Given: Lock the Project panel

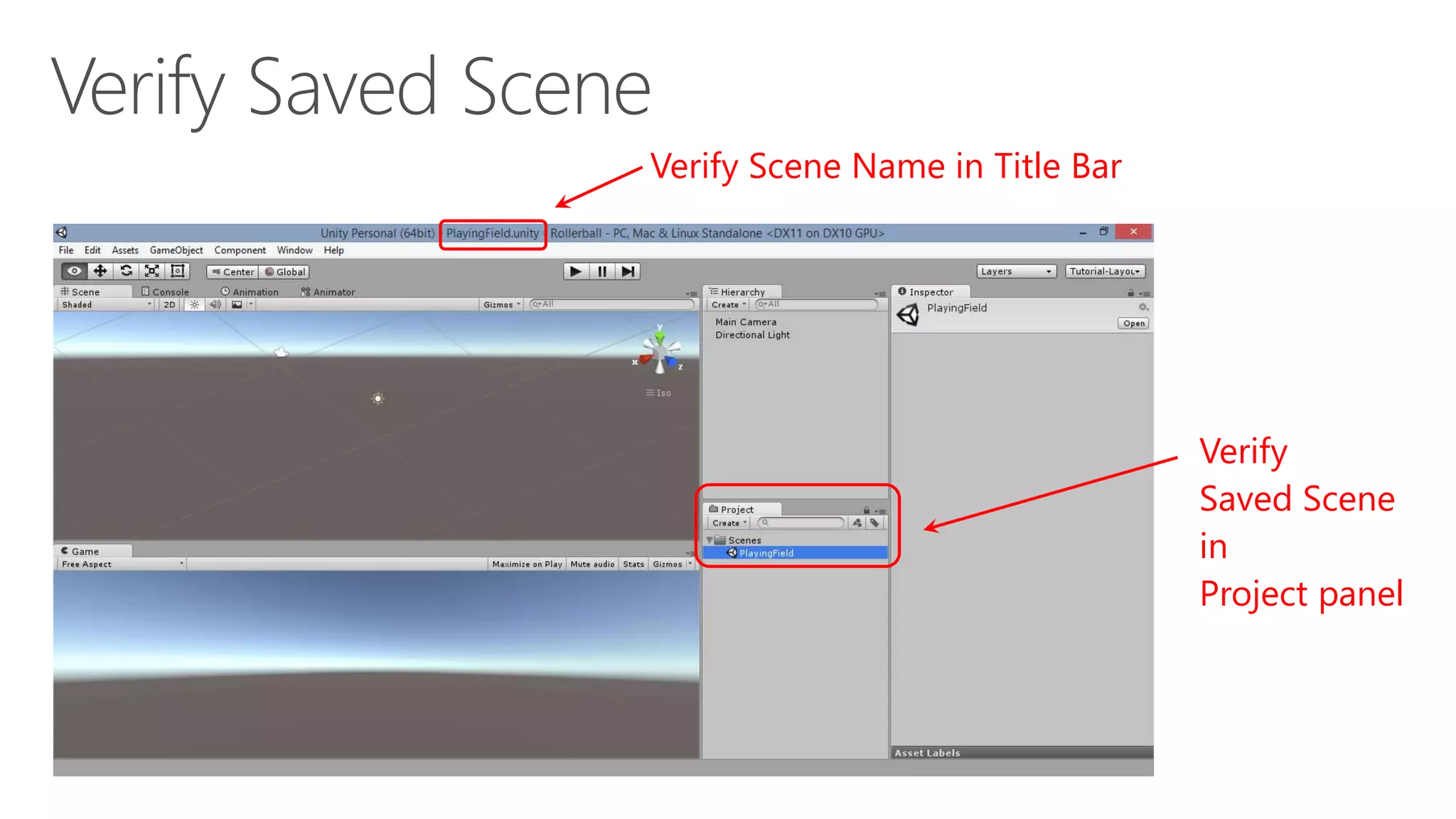Looking at the screenshot, I should click(866, 510).
